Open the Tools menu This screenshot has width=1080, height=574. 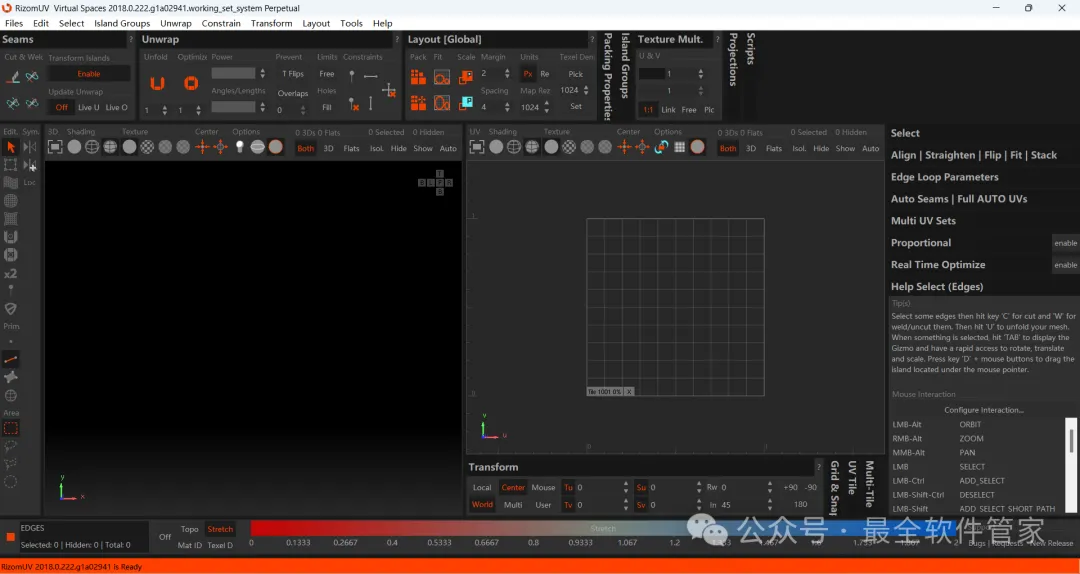pyautogui.click(x=351, y=23)
